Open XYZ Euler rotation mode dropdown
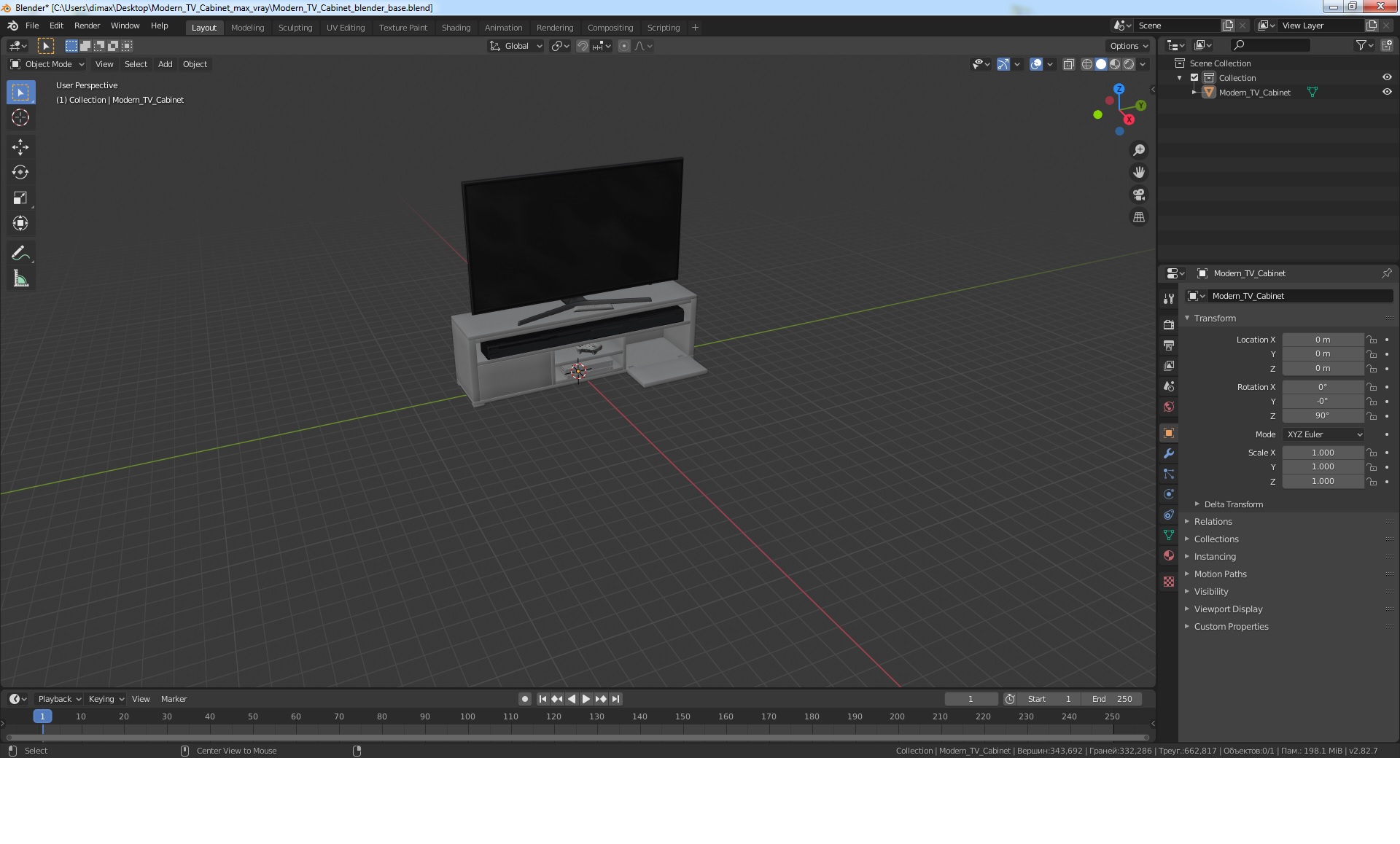 [1323, 434]
